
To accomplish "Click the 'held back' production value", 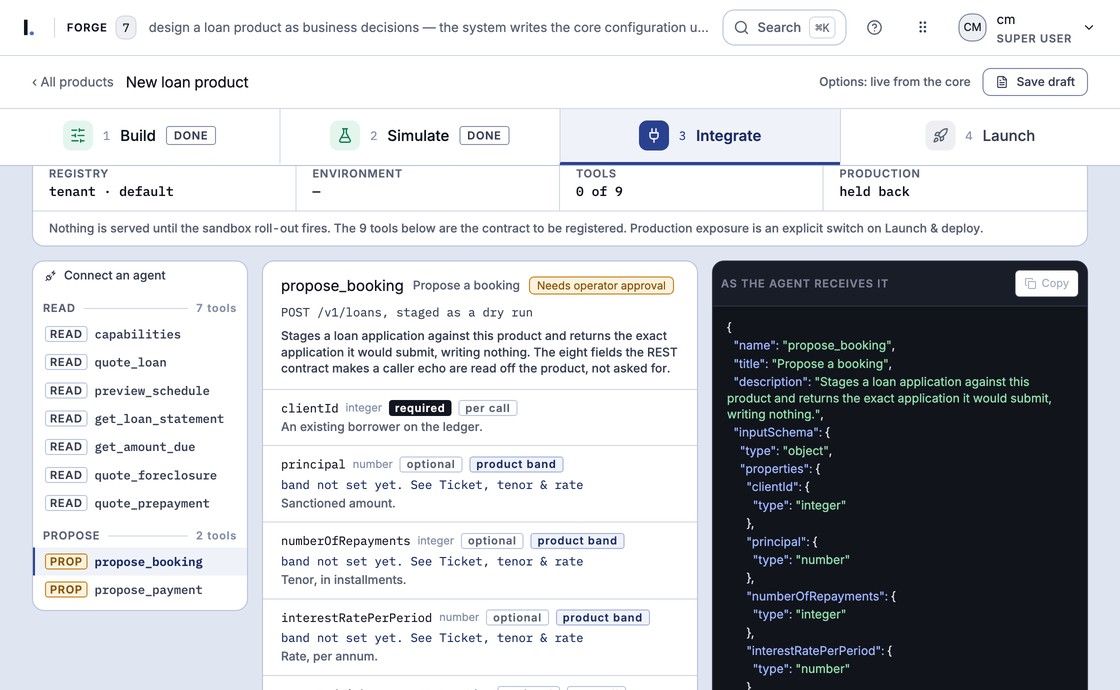I will 874,191.
